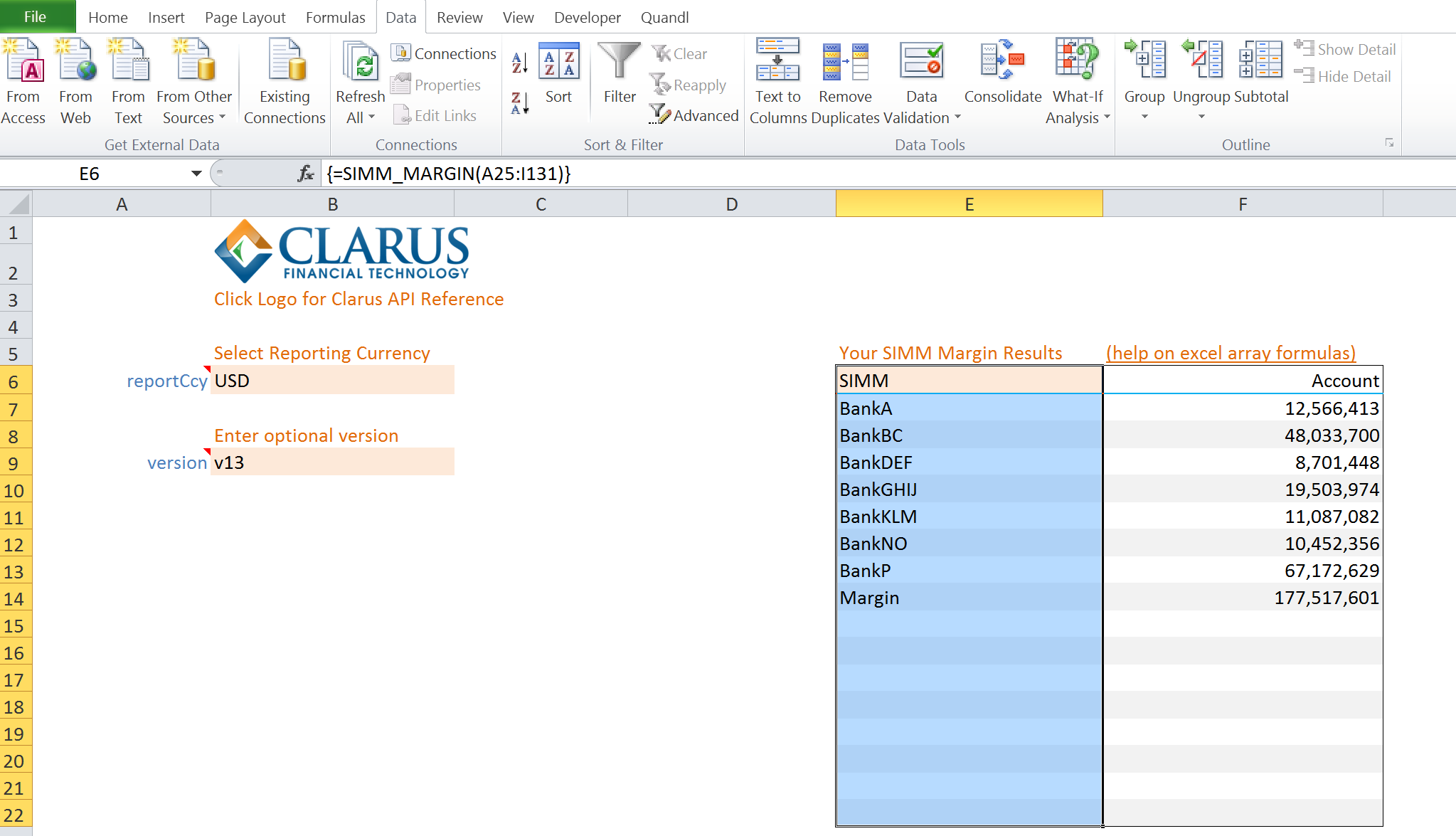Click the Select All corner button
Image resolution: width=1456 pixels, height=836 pixels.
click(16, 204)
